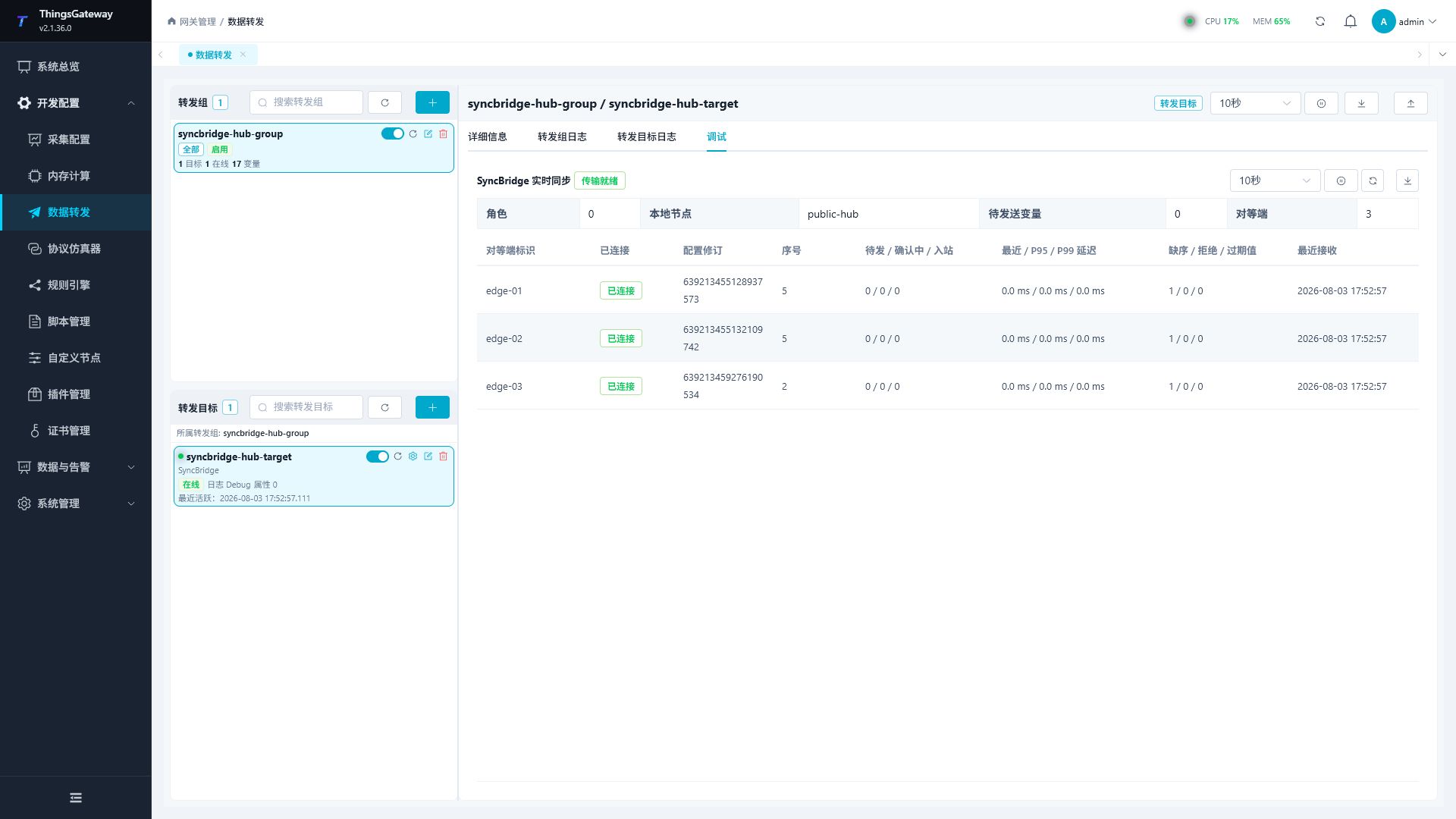Open syncbridge-hub-target settings gear
1456x819 pixels.
pyautogui.click(x=413, y=457)
